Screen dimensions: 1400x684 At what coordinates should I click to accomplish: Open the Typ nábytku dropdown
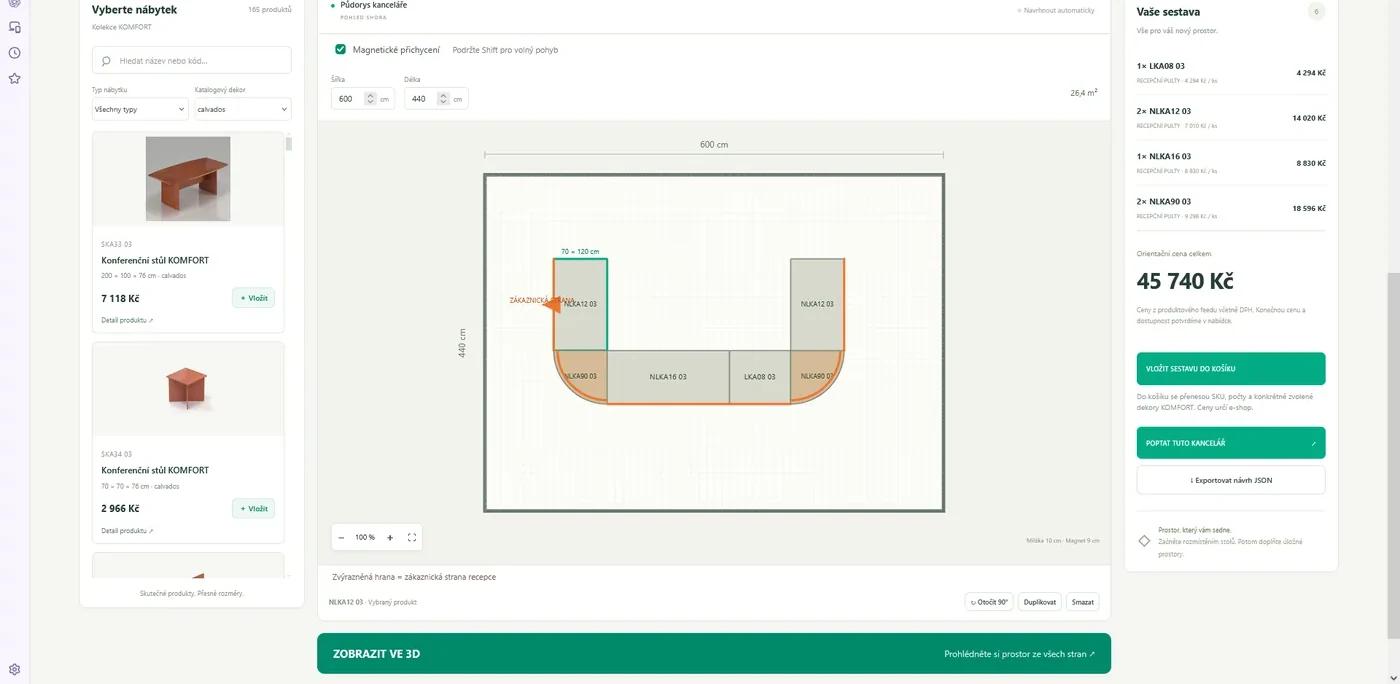pos(140,109)
